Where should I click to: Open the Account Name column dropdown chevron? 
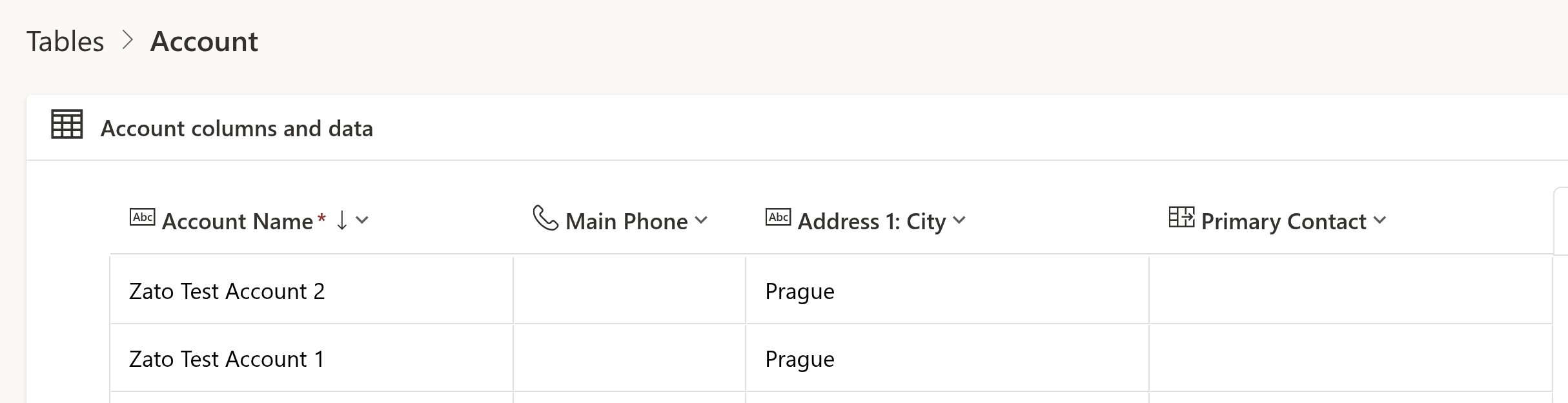click(362, 220)
